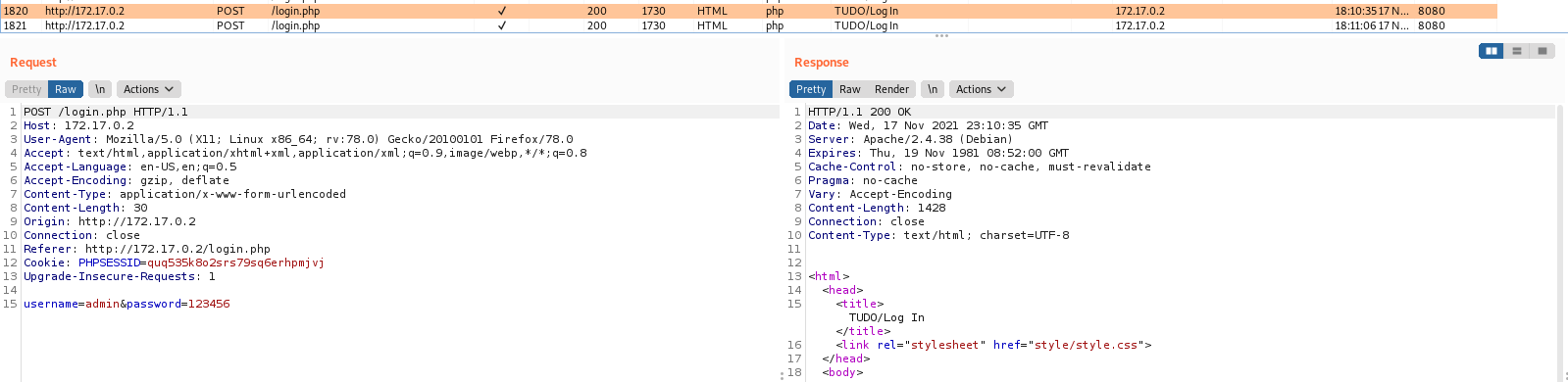Click the PHPSESSID cookie value
Image resolution: width=1568 pixels, height=382 pixels.
235,263
